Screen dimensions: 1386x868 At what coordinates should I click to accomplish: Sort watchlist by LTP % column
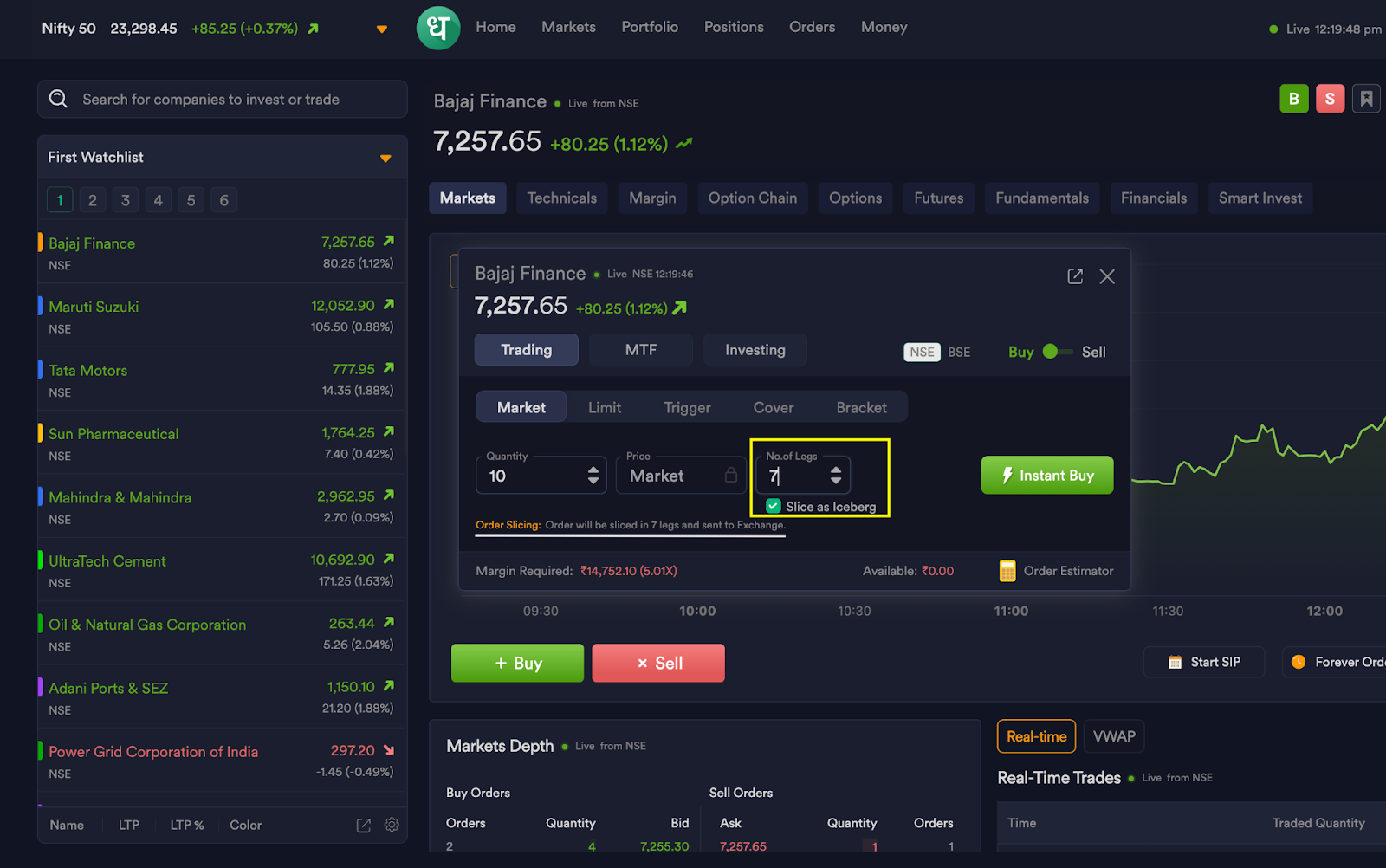(186, 825)
